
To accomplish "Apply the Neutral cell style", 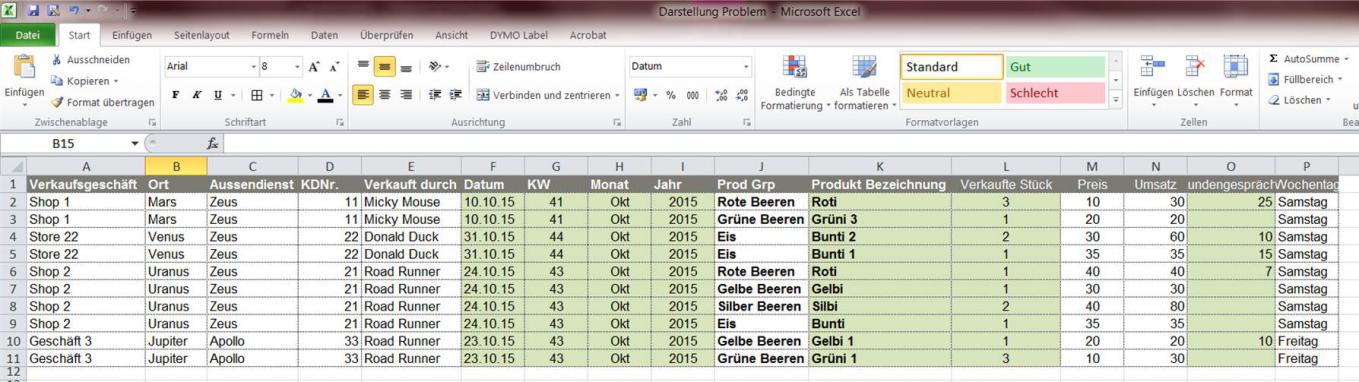I will coord(951,93).
